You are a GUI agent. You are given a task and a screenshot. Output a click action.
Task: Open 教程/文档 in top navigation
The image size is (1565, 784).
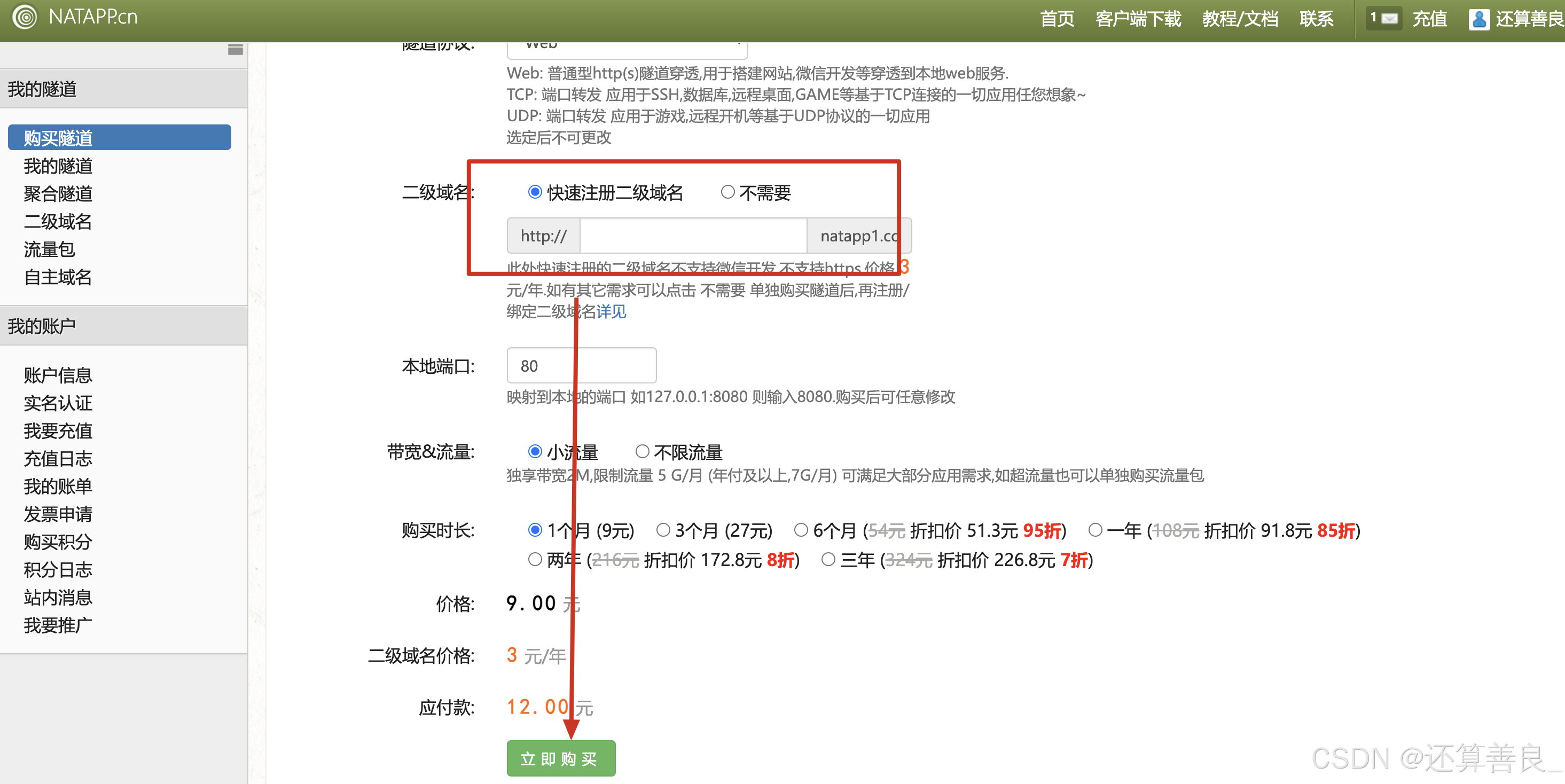(1240, 19)
